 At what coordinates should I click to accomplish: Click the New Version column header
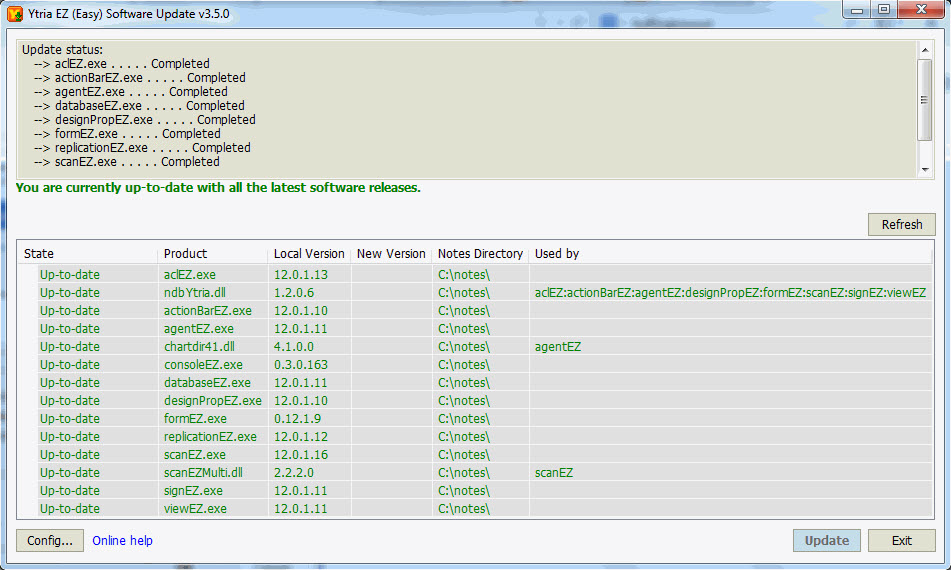391,253
